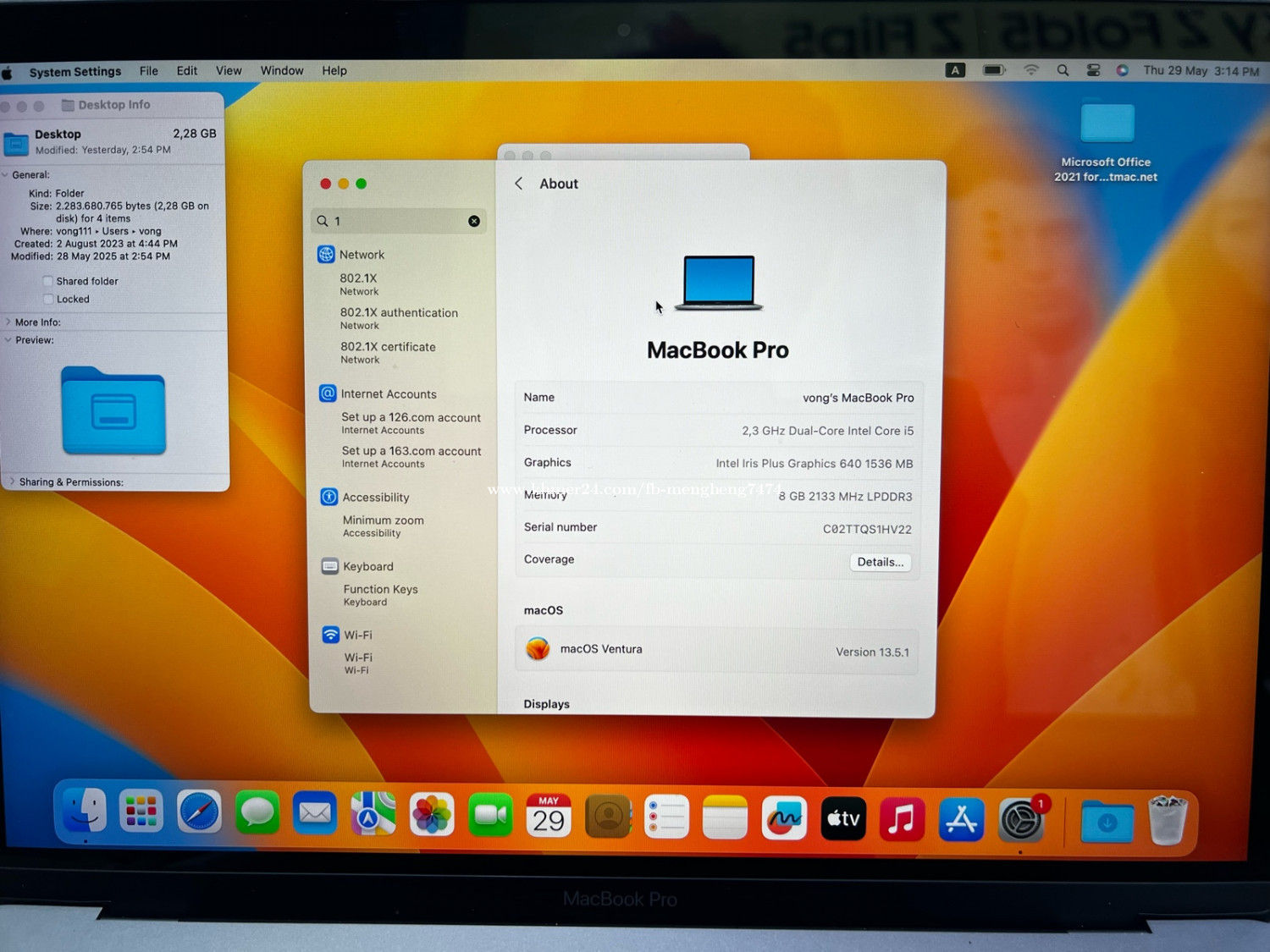The height and width of the screenshot is (952, 1270).
Task: Open the Trash in the Dock
Action: tap(1168, 820)
